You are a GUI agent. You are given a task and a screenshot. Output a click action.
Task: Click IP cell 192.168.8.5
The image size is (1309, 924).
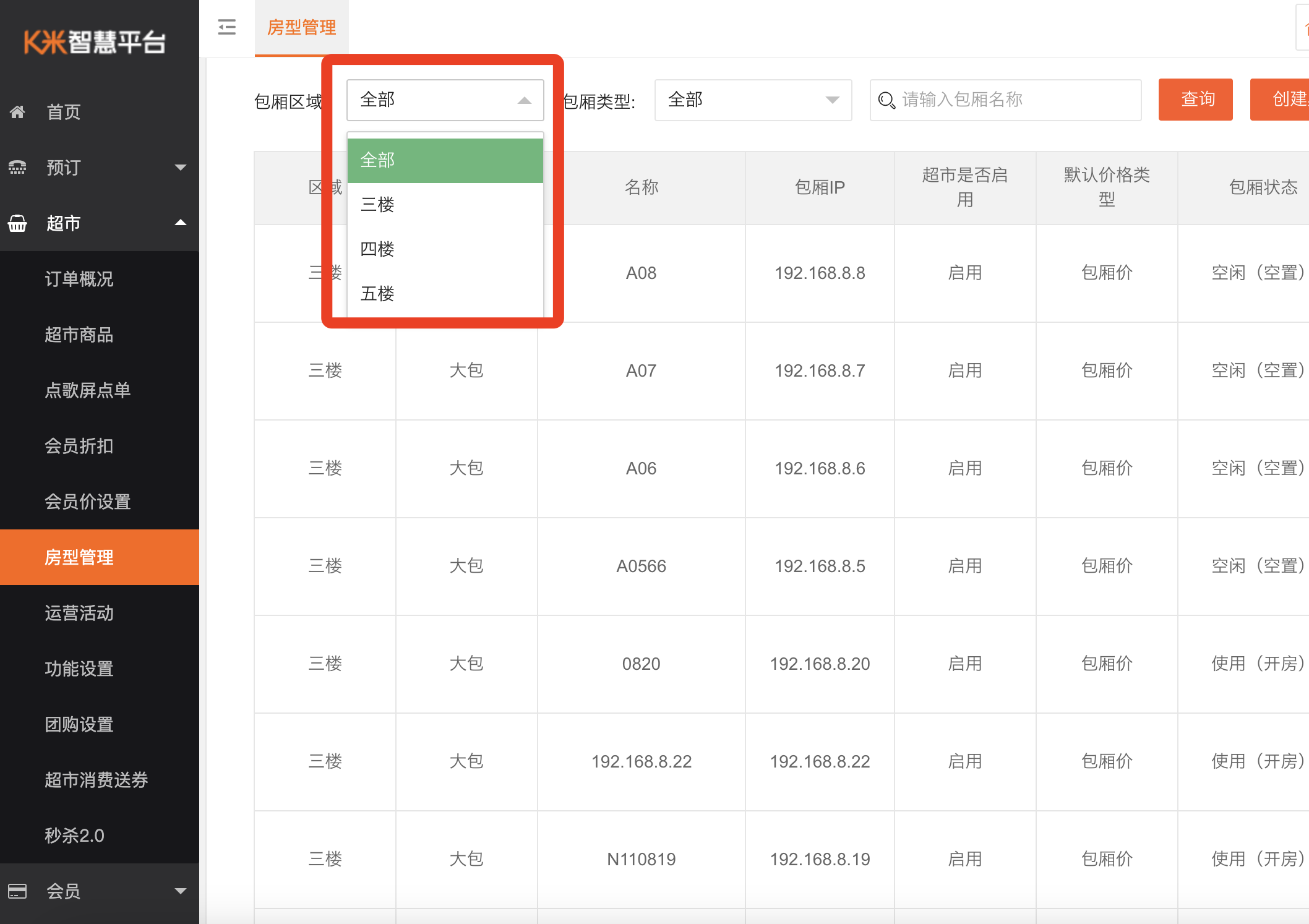[820, 566]
